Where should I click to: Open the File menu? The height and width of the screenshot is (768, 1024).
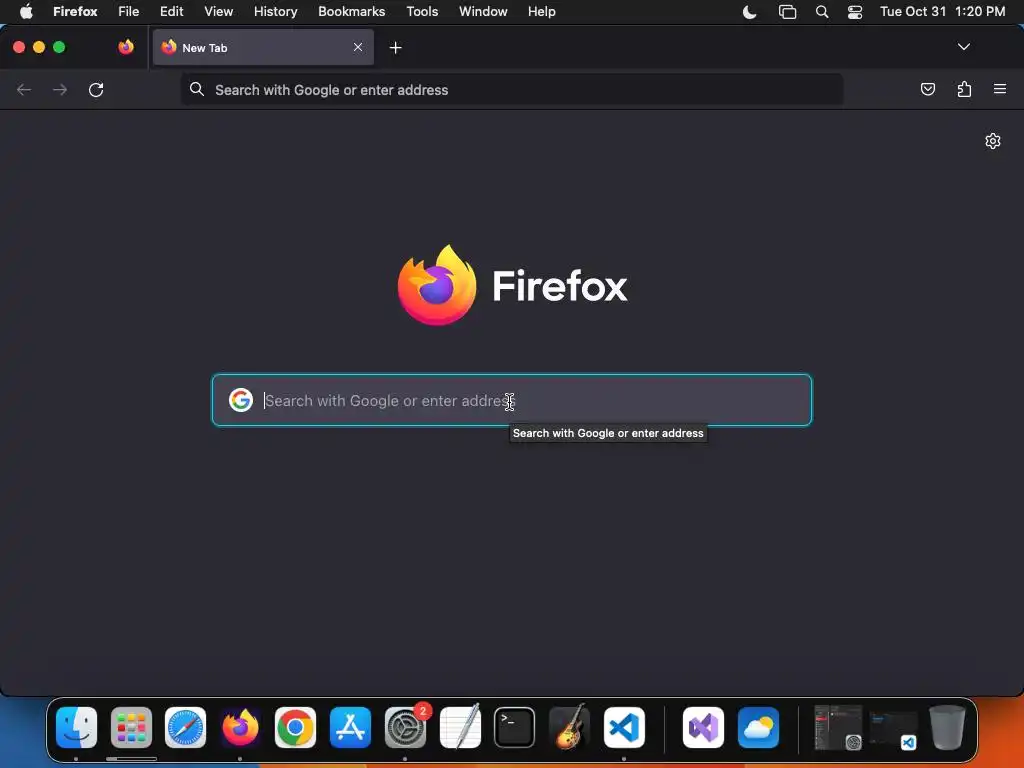point(129,11)
